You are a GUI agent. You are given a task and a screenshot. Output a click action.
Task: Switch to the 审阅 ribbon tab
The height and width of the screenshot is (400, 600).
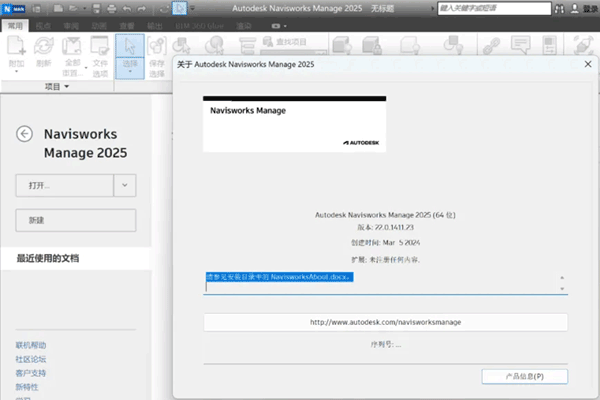tap(71, 26)
